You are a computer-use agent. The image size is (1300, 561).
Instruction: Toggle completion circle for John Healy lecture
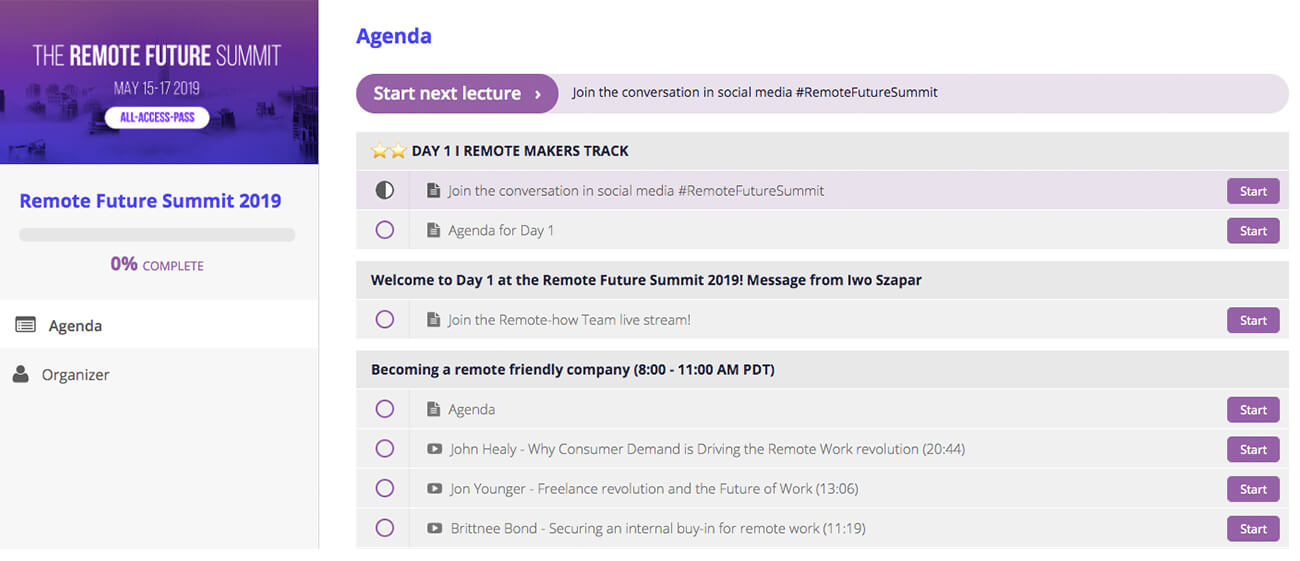[384, 449]
